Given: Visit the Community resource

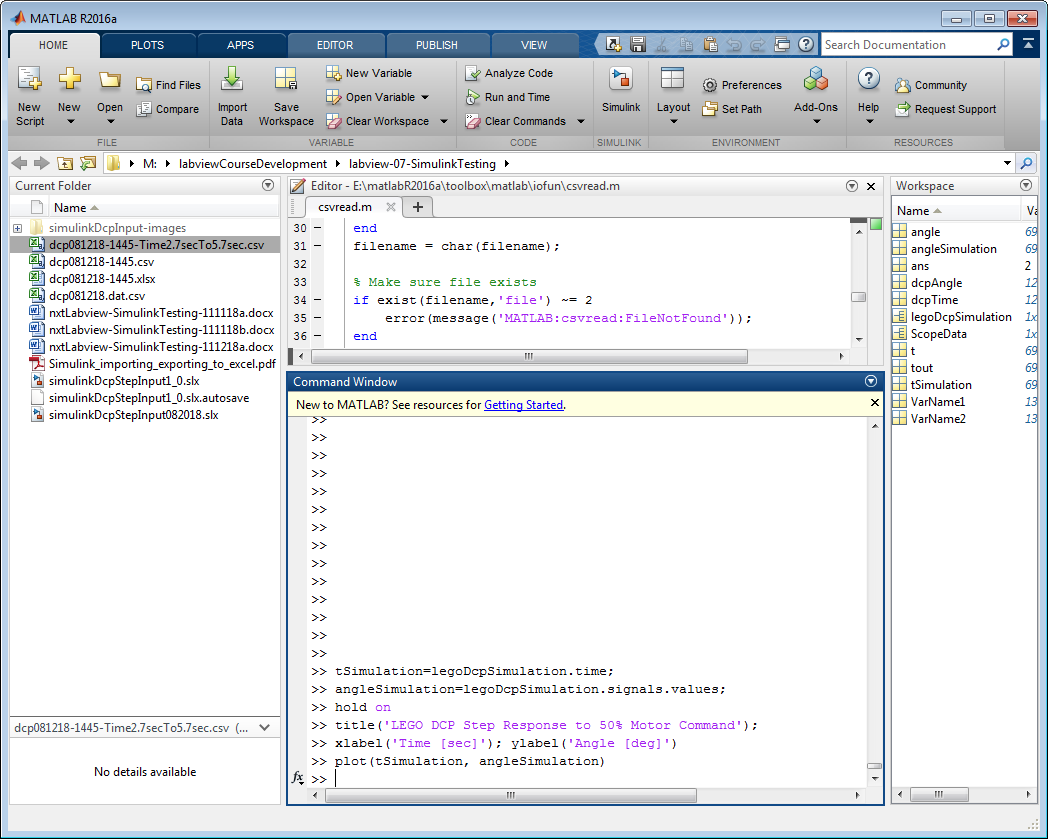Looking at the screenshot, I should (931, 85).
